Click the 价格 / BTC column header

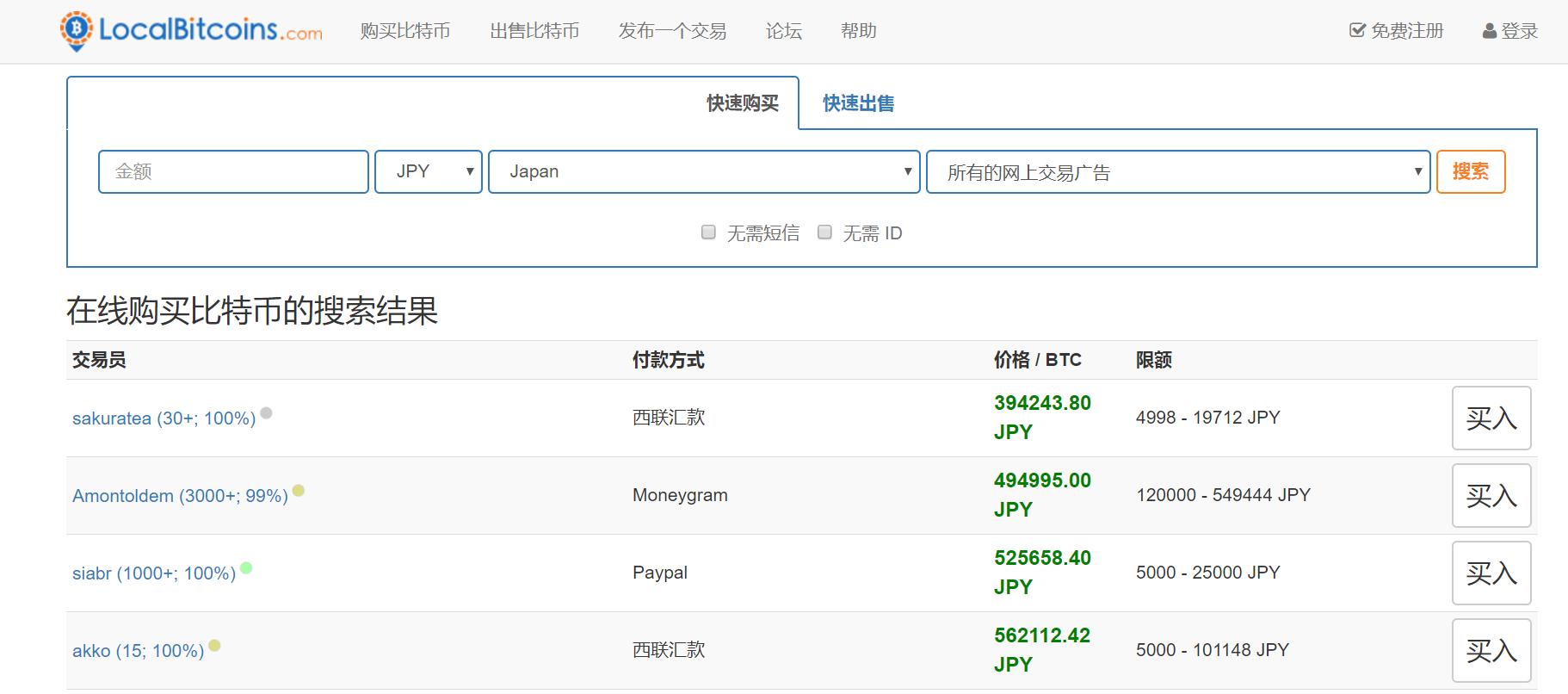[1038, 360]
